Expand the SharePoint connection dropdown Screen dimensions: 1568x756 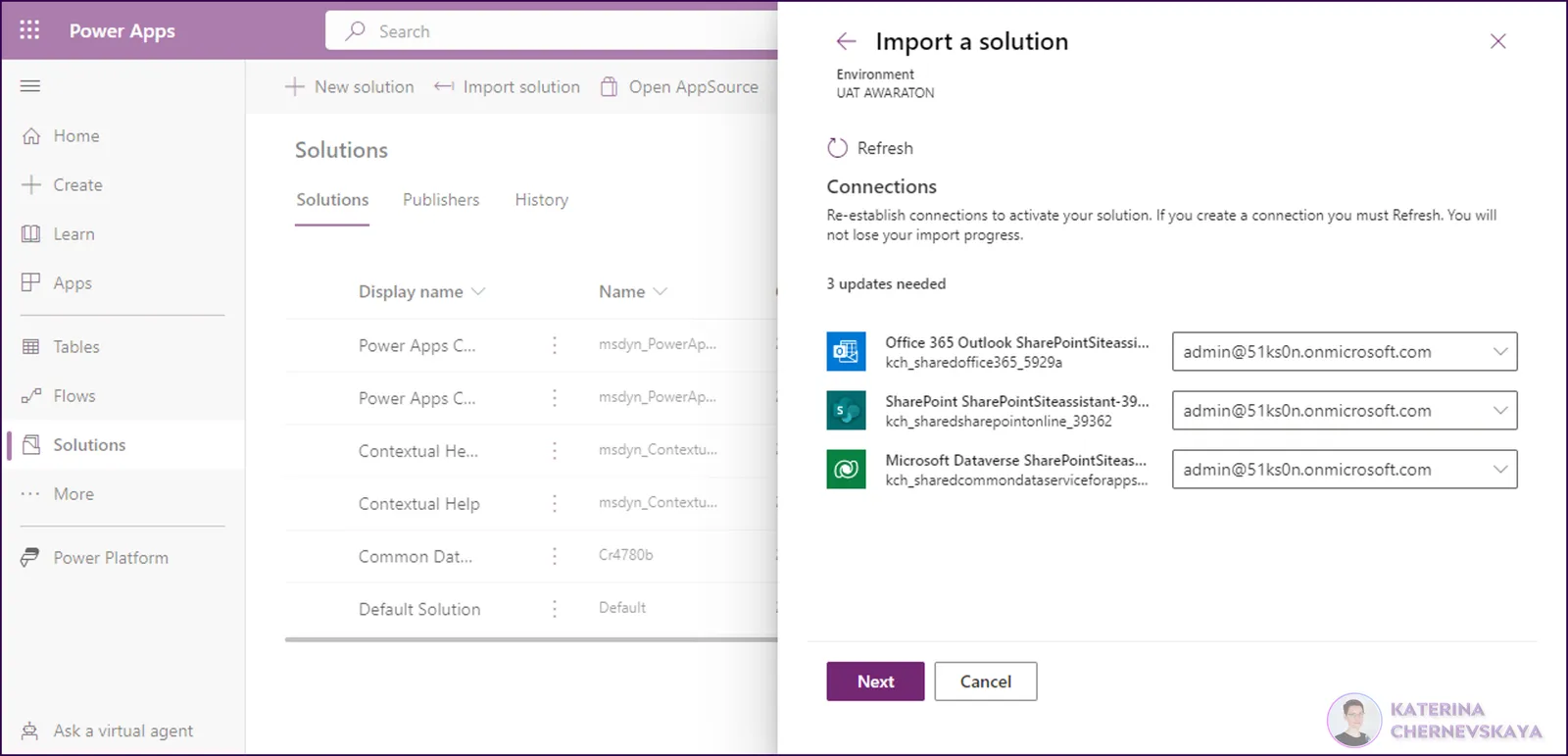[1345, 411]
